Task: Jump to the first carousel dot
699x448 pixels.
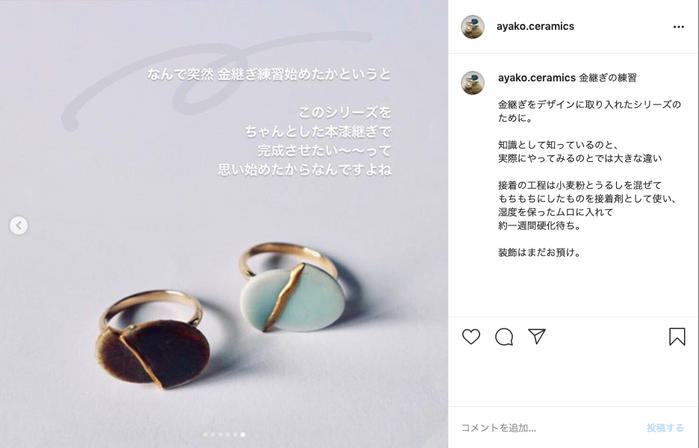Action: tap(206, 434)
